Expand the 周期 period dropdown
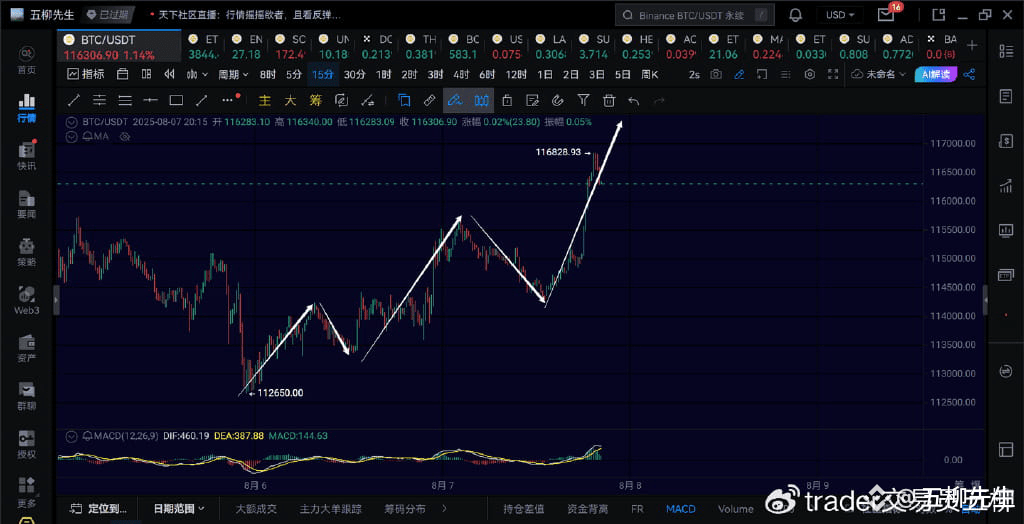1024x524 pixels. pyautogui.click(x=233, y=74)
